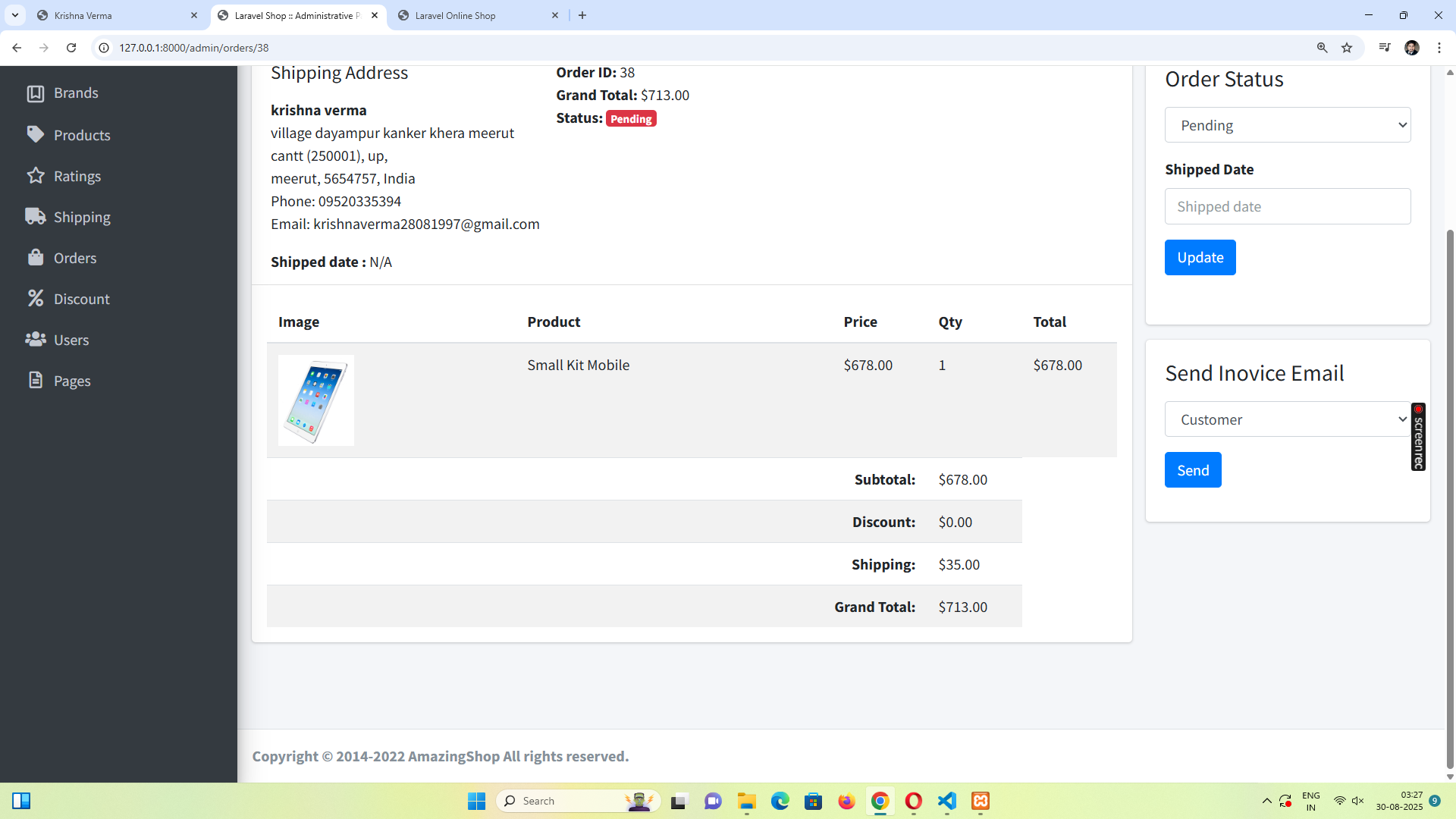This screenshot has width=1456, height=819.
Task: Click the screenrec recorder side tab
Action: tap(1418, 437)
